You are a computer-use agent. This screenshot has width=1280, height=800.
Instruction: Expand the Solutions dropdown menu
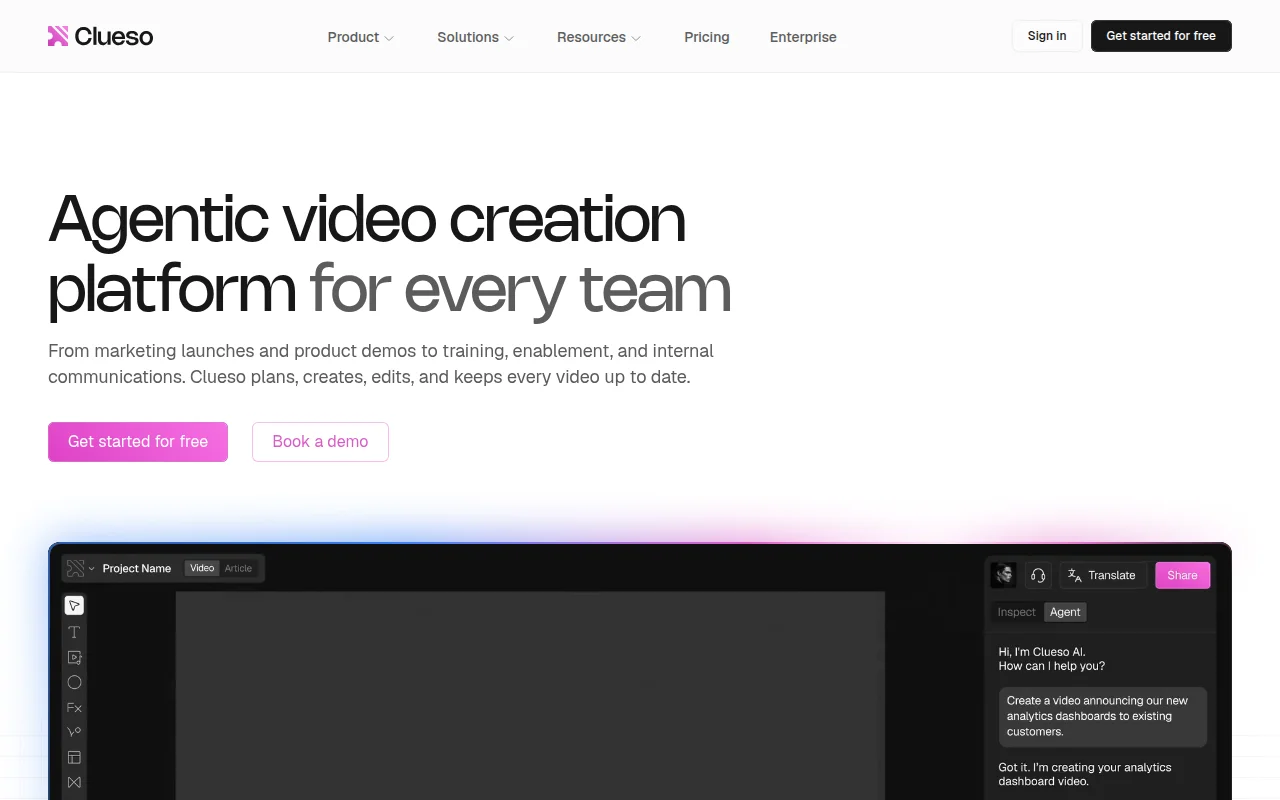pos(476,37)
